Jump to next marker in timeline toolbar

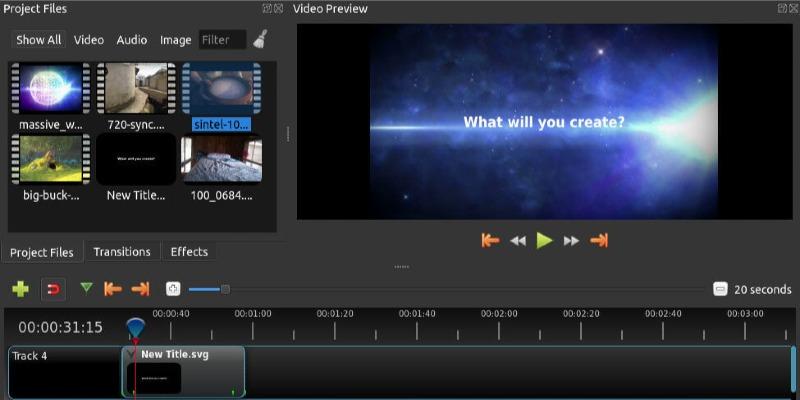[140, 289]
